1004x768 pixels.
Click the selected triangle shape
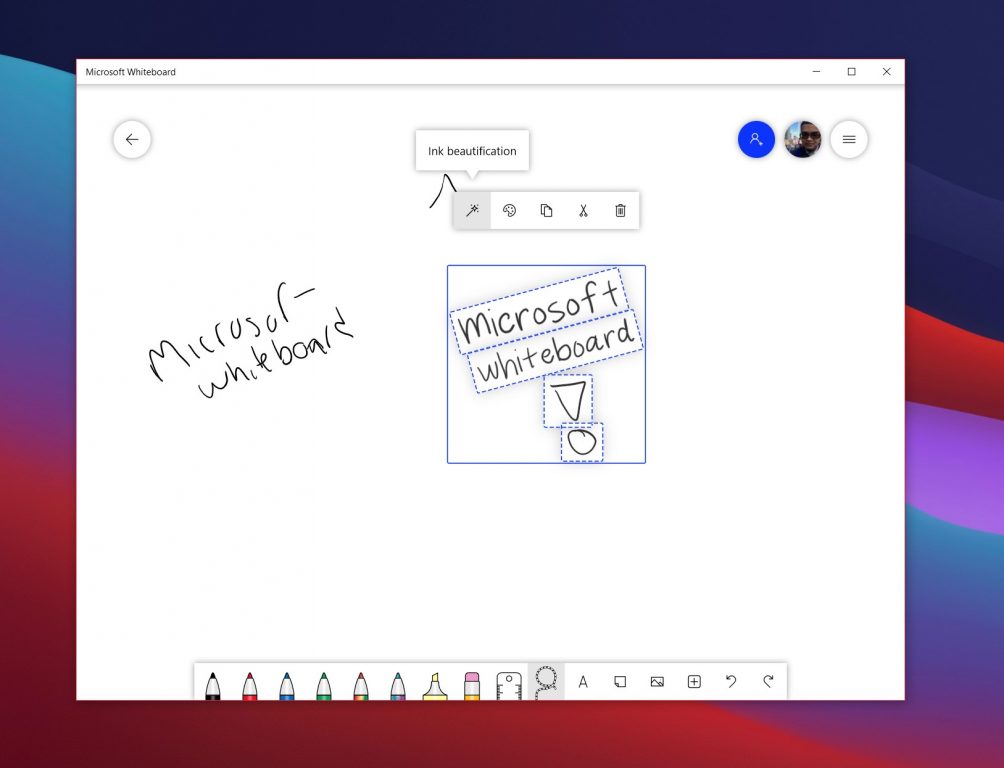coord(569,401)
